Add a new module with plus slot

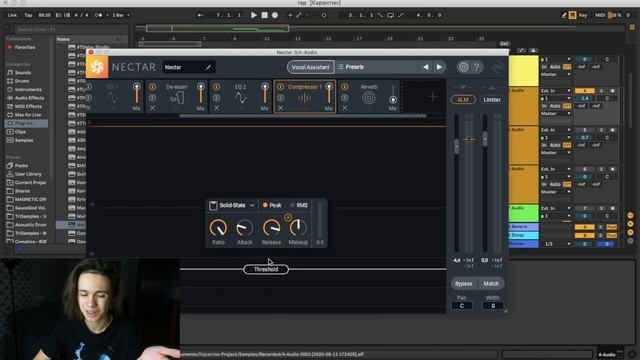coord(432,97)
